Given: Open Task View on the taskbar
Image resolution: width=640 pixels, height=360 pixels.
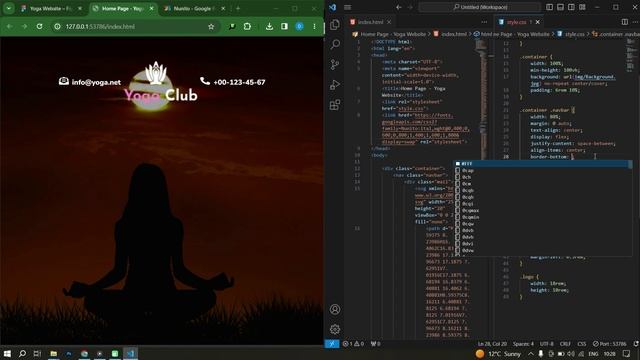Looking at the screenshot, I should click(37, 353).
